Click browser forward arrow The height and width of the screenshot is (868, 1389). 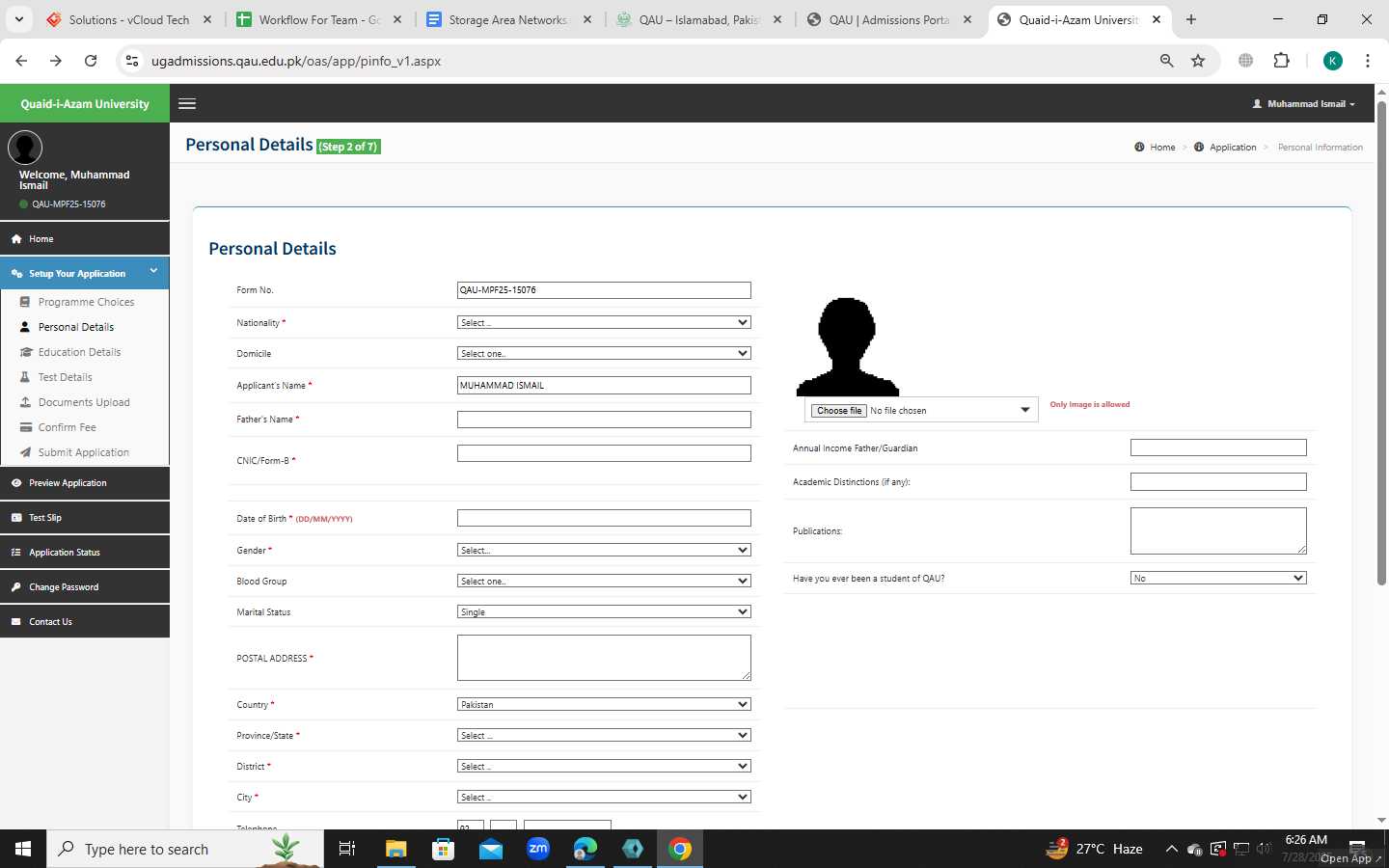(56, 61)
